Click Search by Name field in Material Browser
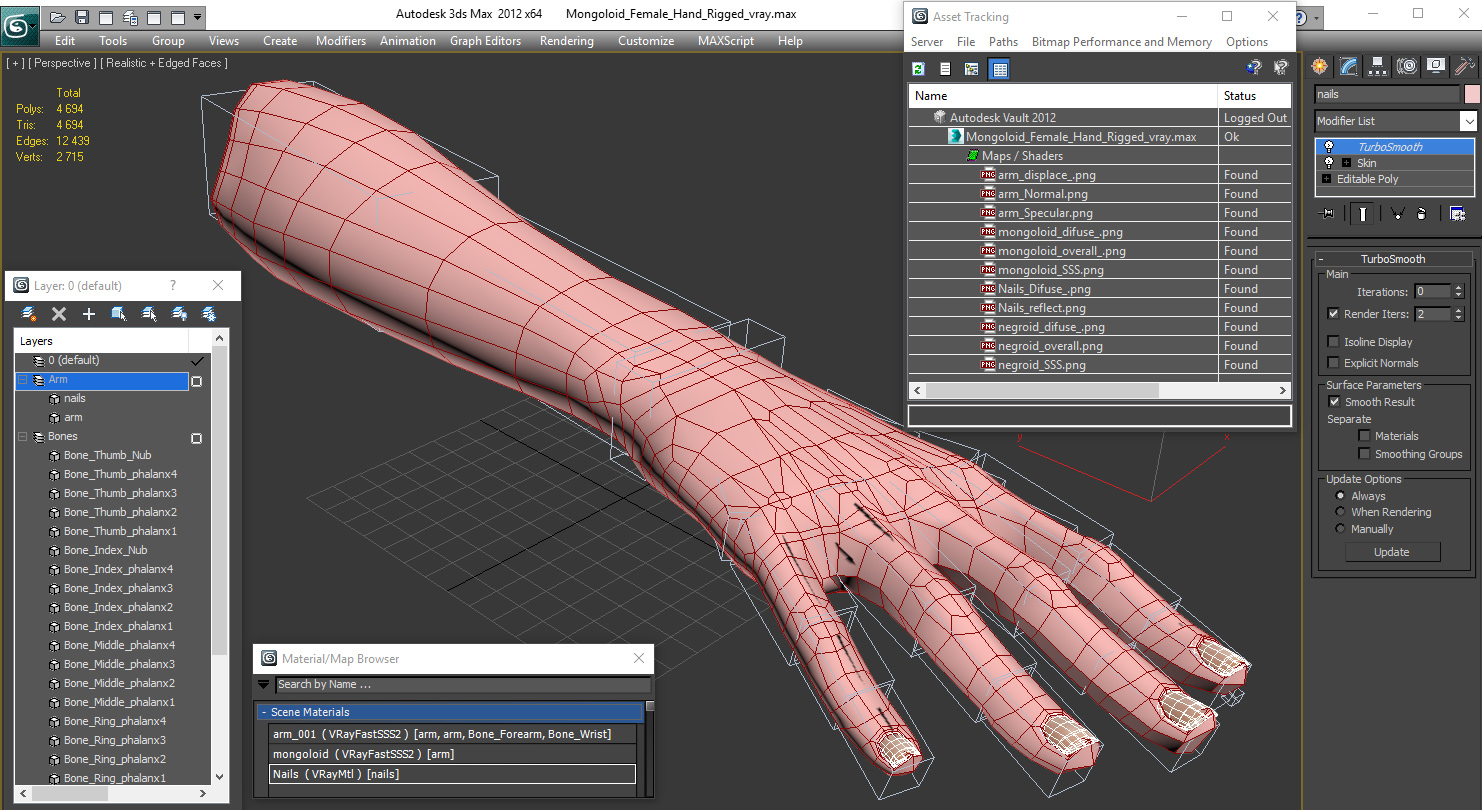Viewport: 1482px width, 810px height. (x=463, y=685)
